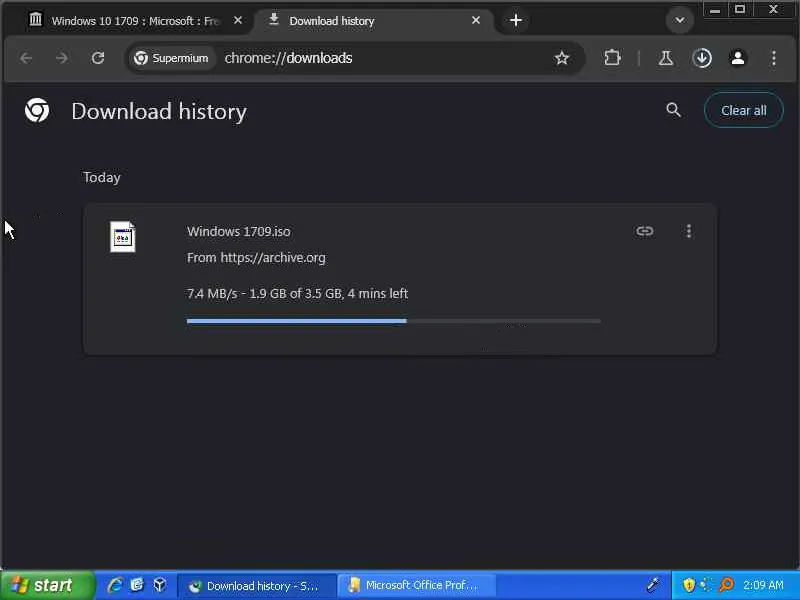Click the Windows 1709.iso file icon
This screenshot has height=600, width=800.
point(122,237)
